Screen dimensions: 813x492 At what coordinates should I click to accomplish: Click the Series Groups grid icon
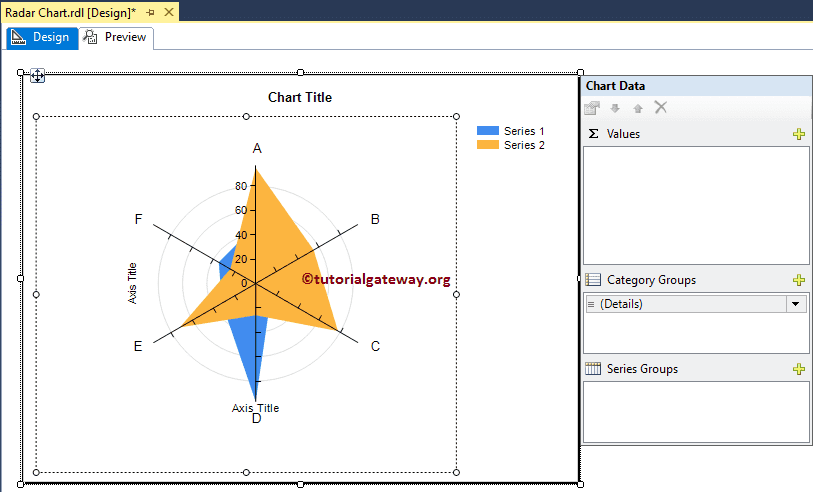click(x=593, y=369)
